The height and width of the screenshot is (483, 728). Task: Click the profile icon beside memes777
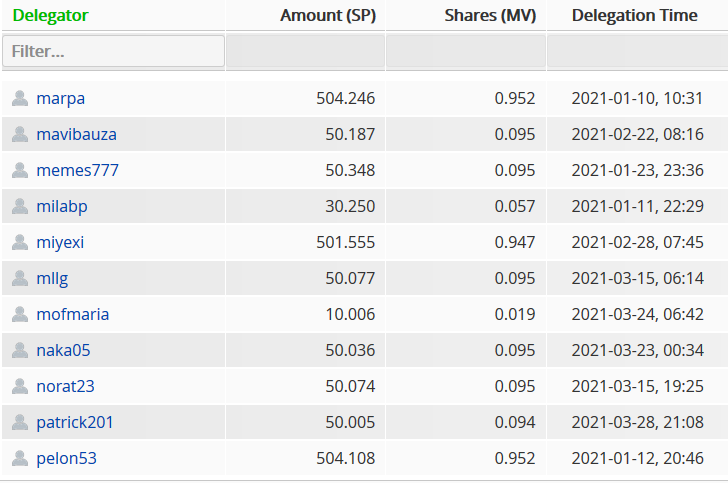click(x=20, y=170)
